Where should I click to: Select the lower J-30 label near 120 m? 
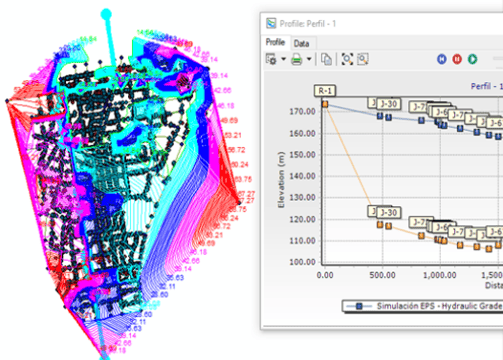pyautogui.click(x=389, y=212)
